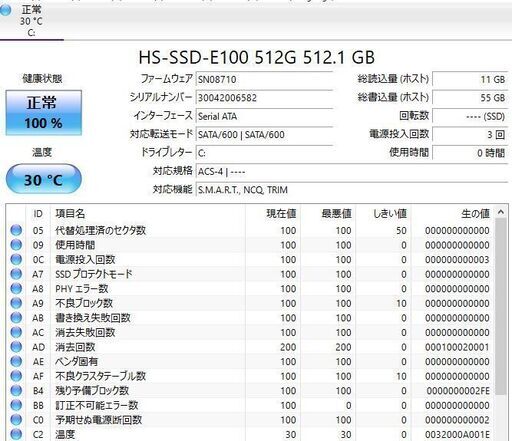Select the C: drive tab at top
This screenshot has height=441, width=512.
pos(31,21)
